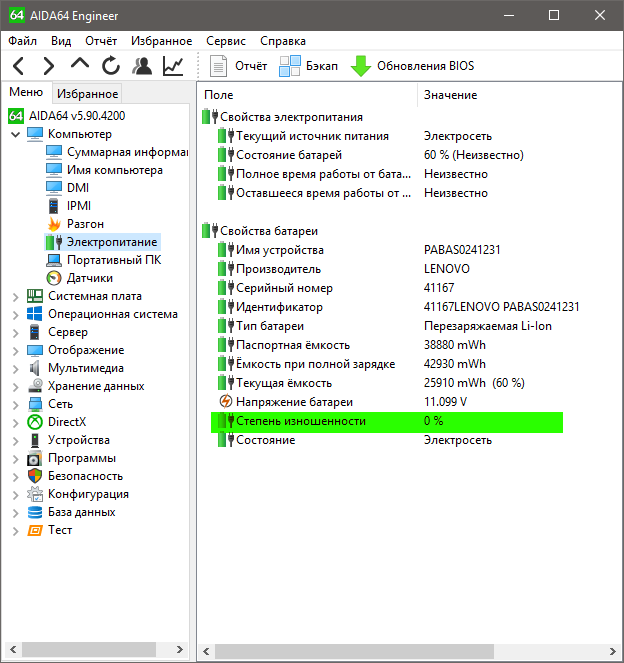Image resolution: width=624 pixels, height=663 pixels.
Task: Open the Справка menu
Action: point(283,41)
